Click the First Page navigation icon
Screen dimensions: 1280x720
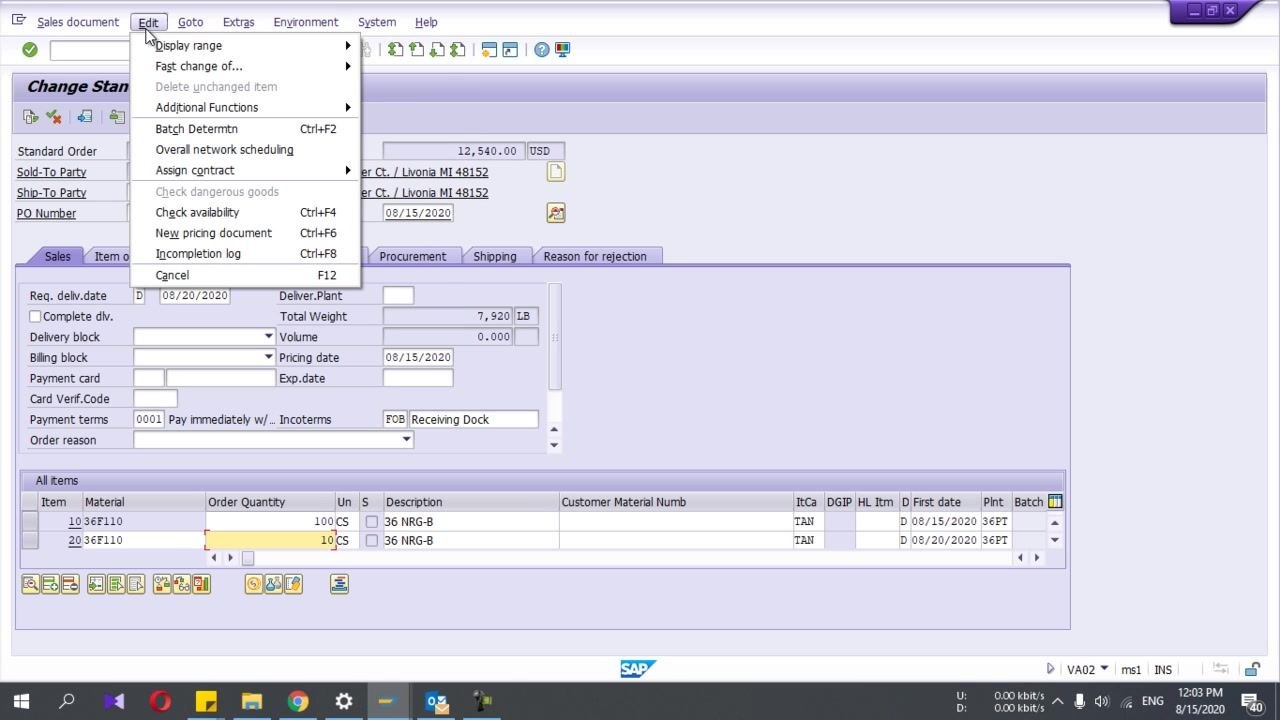pos(396,49)
